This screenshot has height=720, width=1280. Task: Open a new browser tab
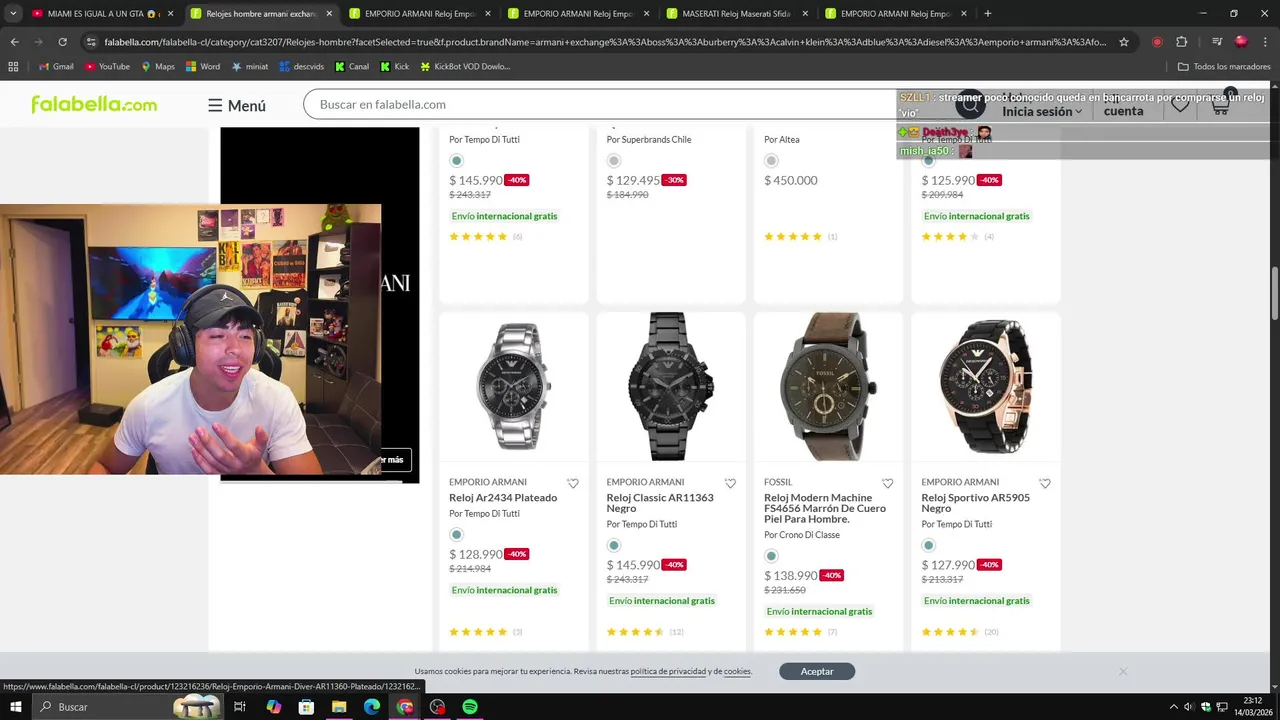[987, 14]
